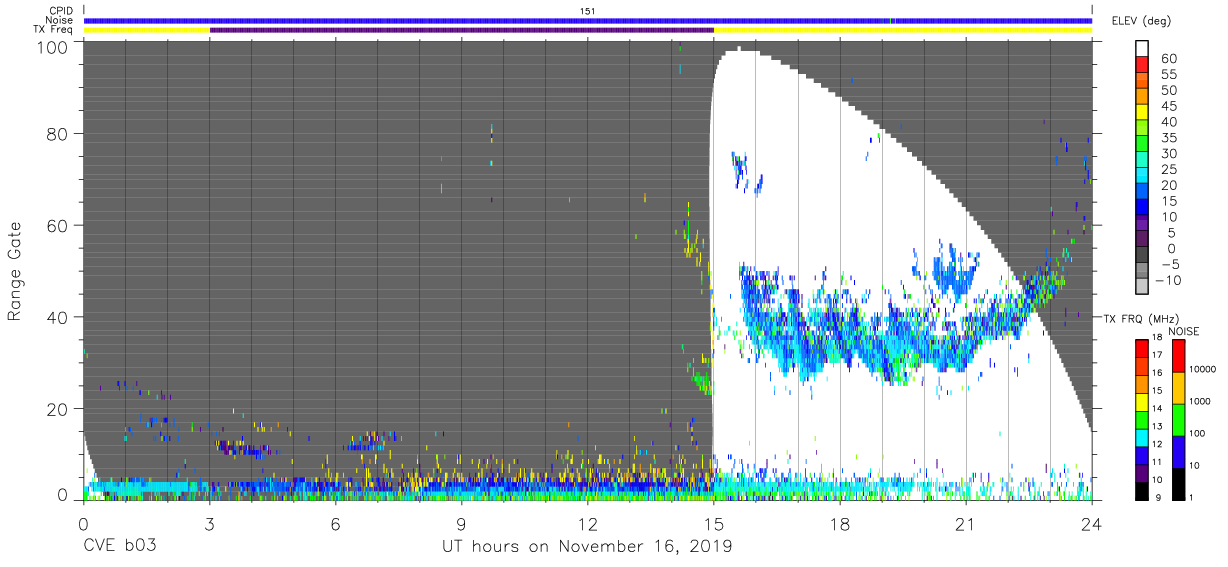Click the black bottom segment of TX FRQ colorbar
The width and height of the screenshot is (1228, 567).
(x=1142, y=490)
